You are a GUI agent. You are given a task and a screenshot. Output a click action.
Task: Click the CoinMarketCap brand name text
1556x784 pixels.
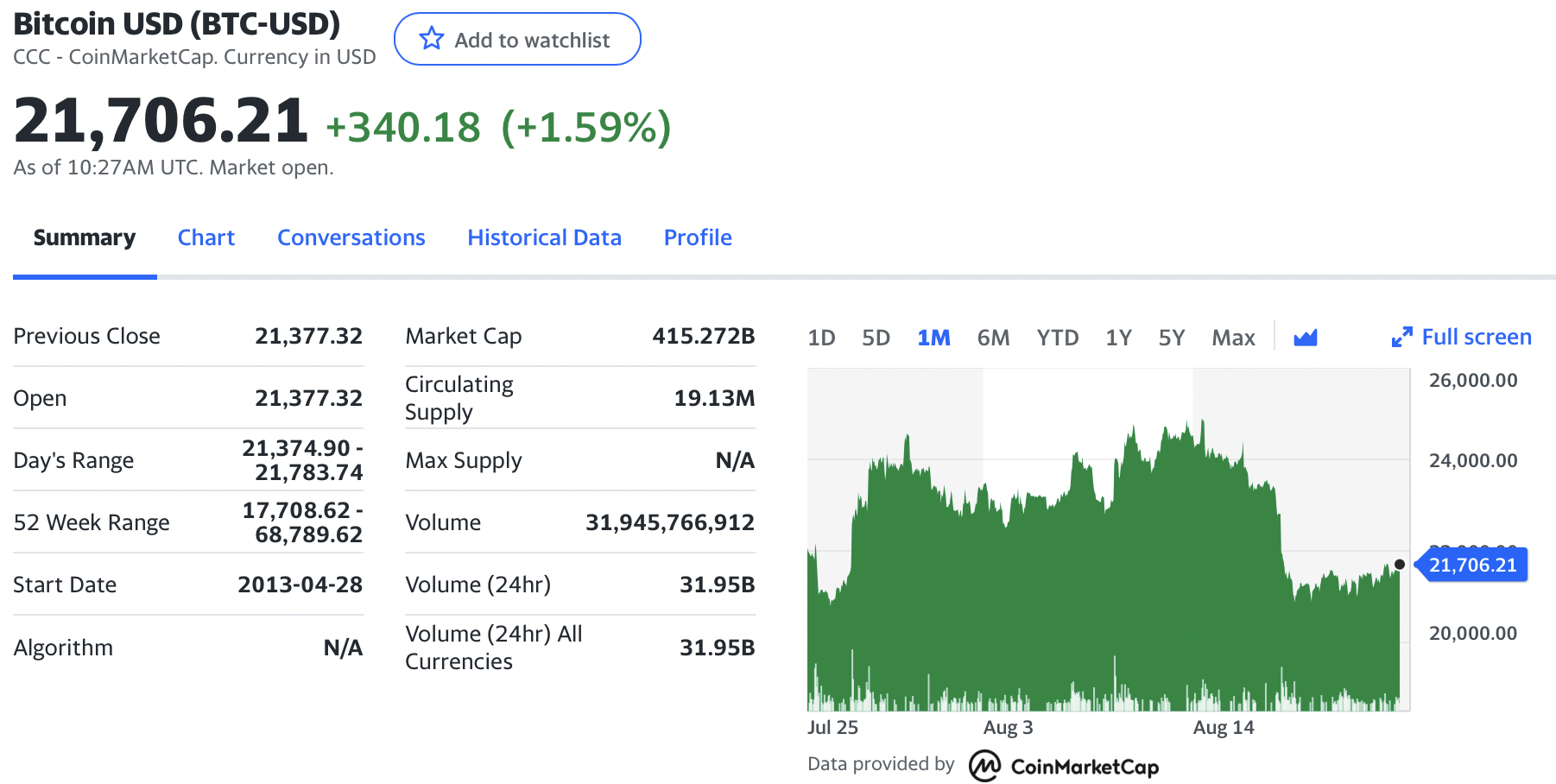click(1085, 767)
